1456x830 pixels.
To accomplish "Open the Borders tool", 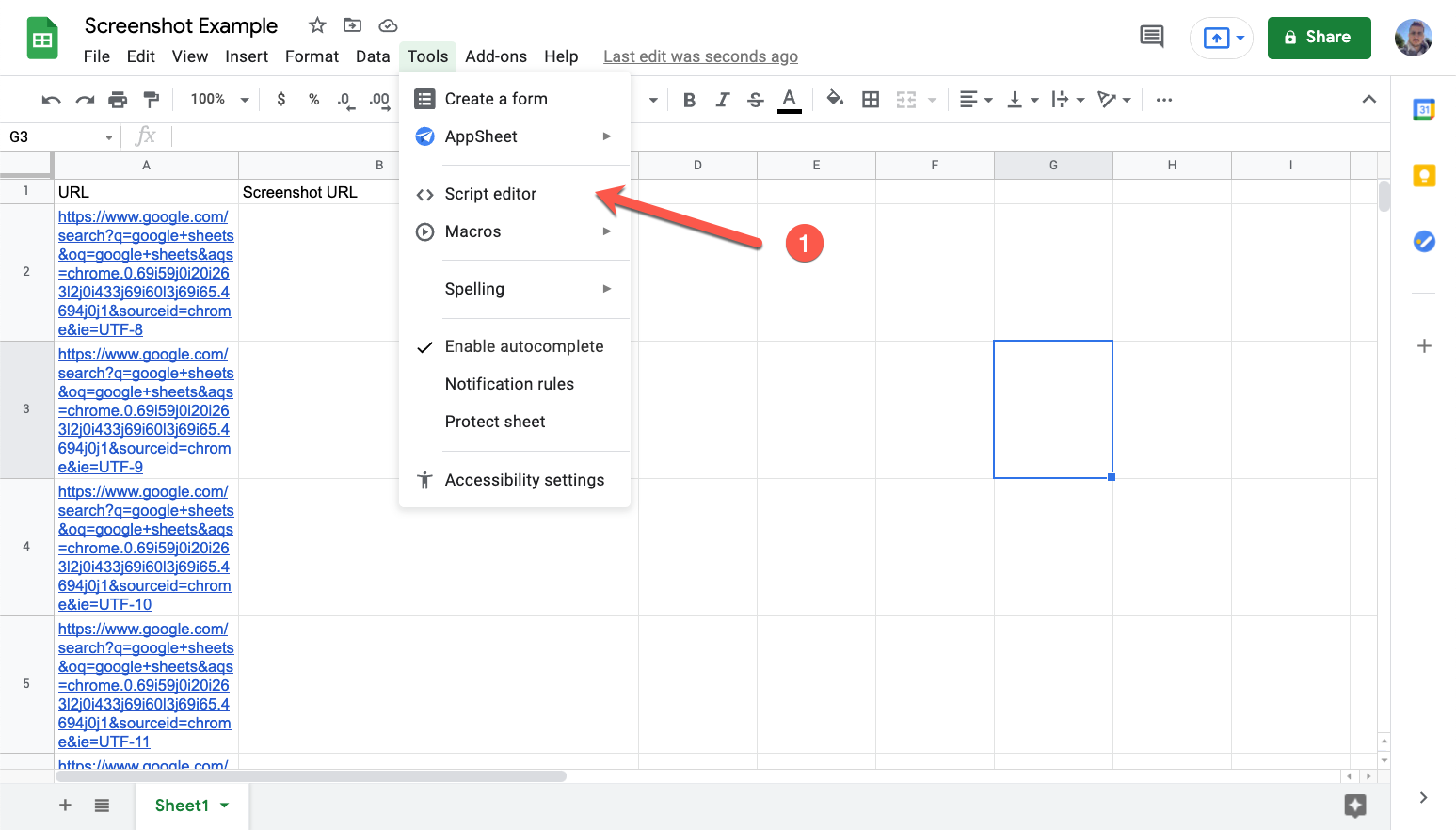I will click(871, 100).
